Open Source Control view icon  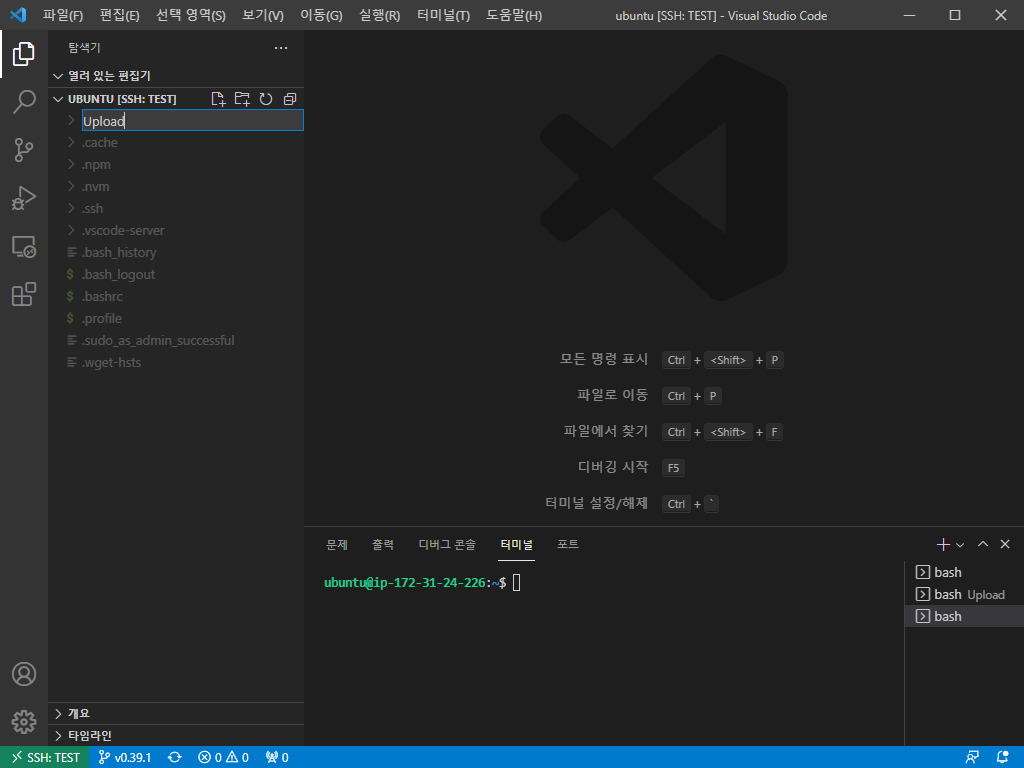click(x=24, y=150)
